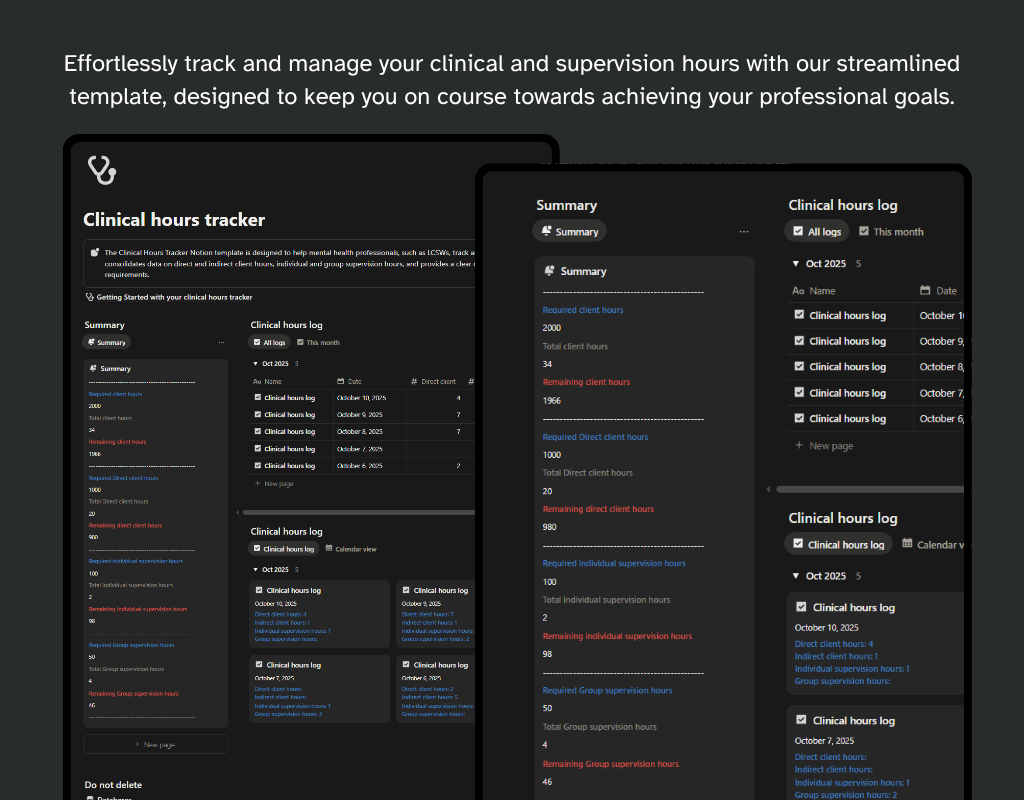Click the hash icon of Direct client column
Screen dimensions: 1024x800
(x=414, y=382)
